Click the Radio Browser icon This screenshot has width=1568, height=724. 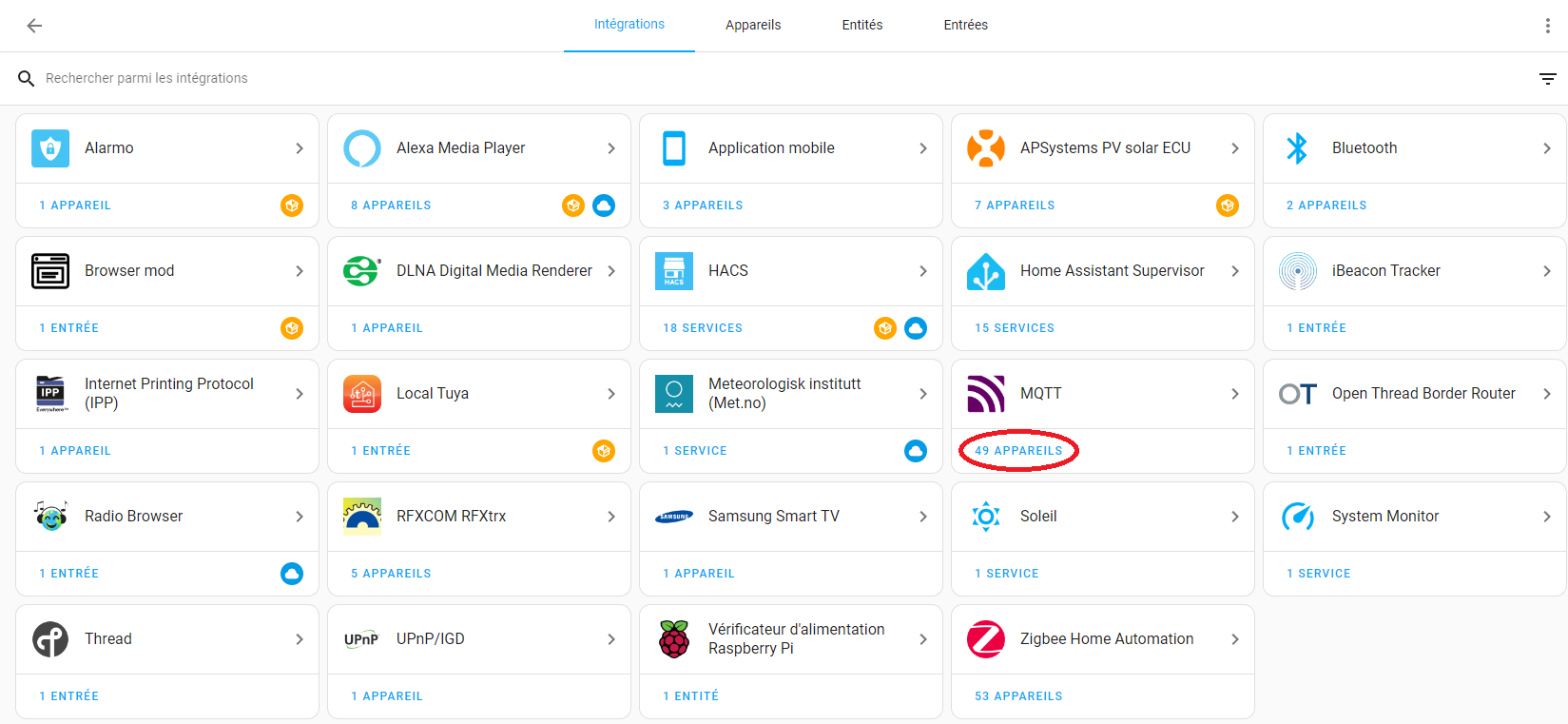[x=50, y=517]
